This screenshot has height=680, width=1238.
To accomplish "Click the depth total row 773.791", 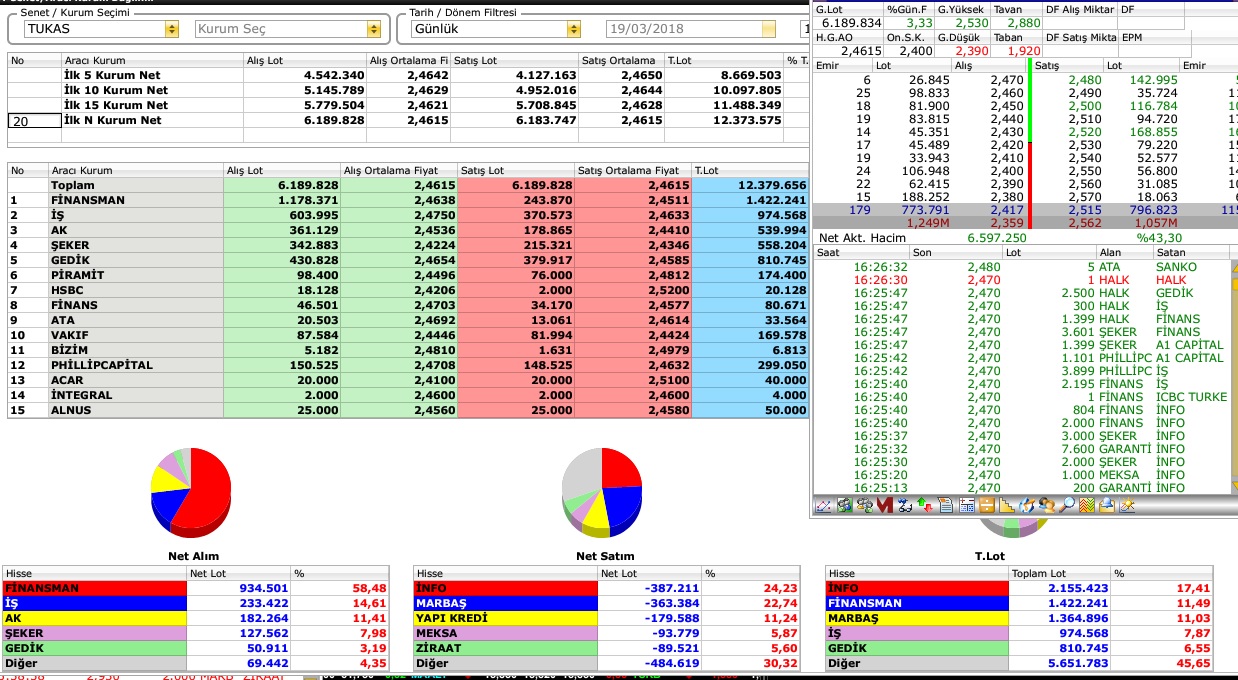I will click(1025, 209).
